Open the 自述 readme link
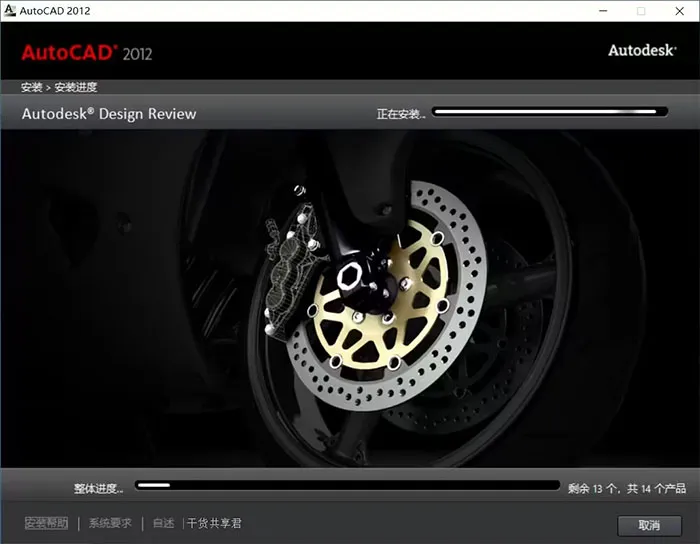This screenshot has width=700, height=544. click(x=163, y=523)
